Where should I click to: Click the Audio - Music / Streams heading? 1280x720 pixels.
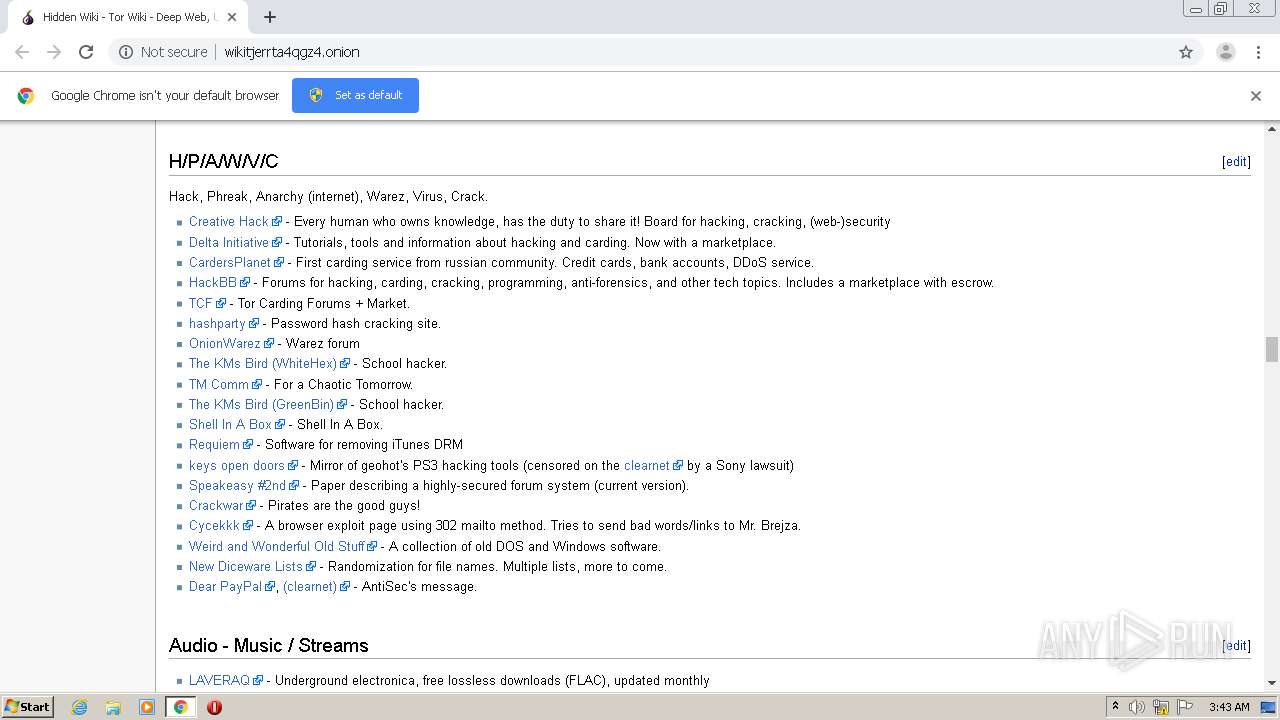[269, 645]
